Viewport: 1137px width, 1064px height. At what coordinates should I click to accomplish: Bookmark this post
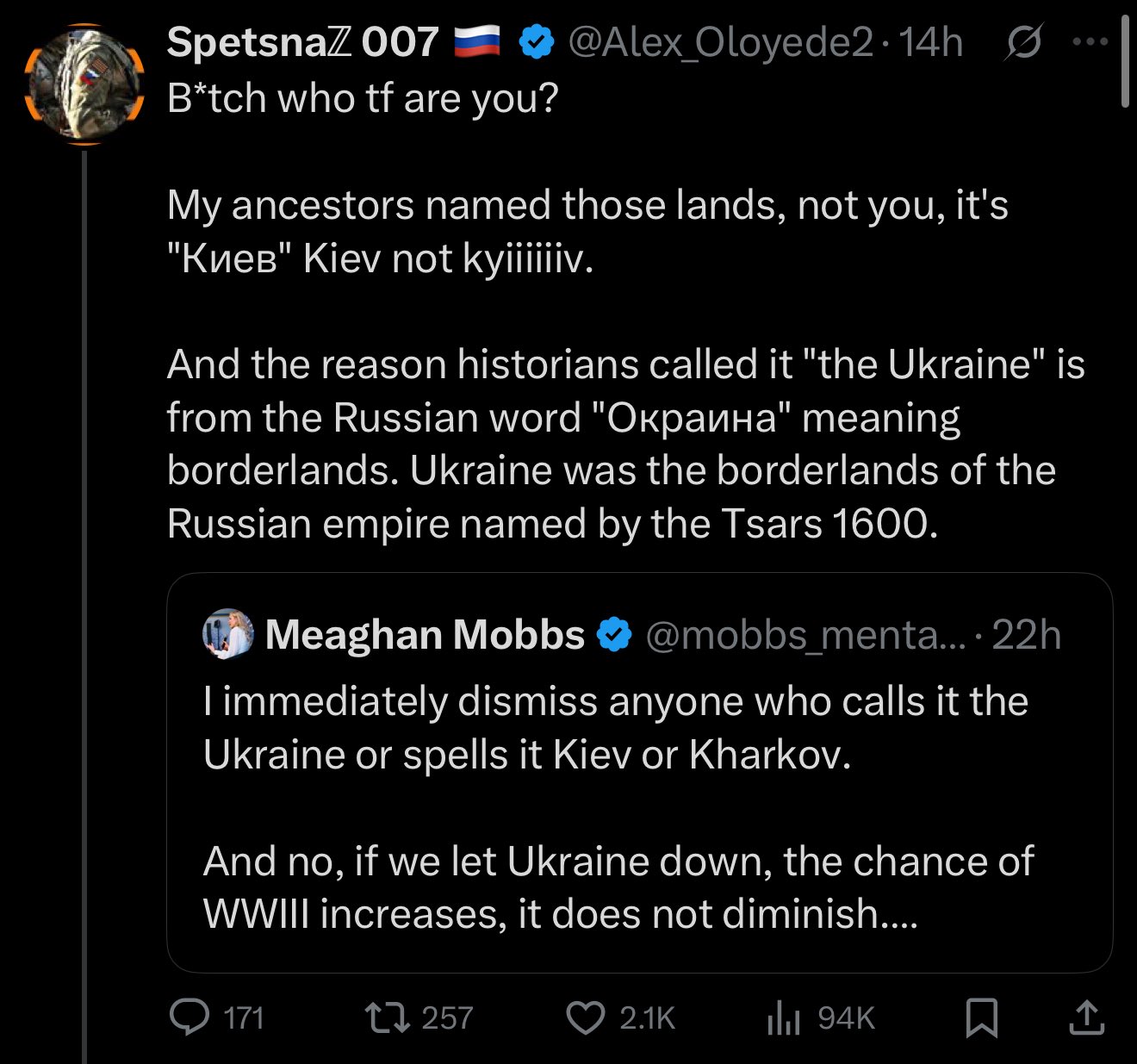point(982,1017)
